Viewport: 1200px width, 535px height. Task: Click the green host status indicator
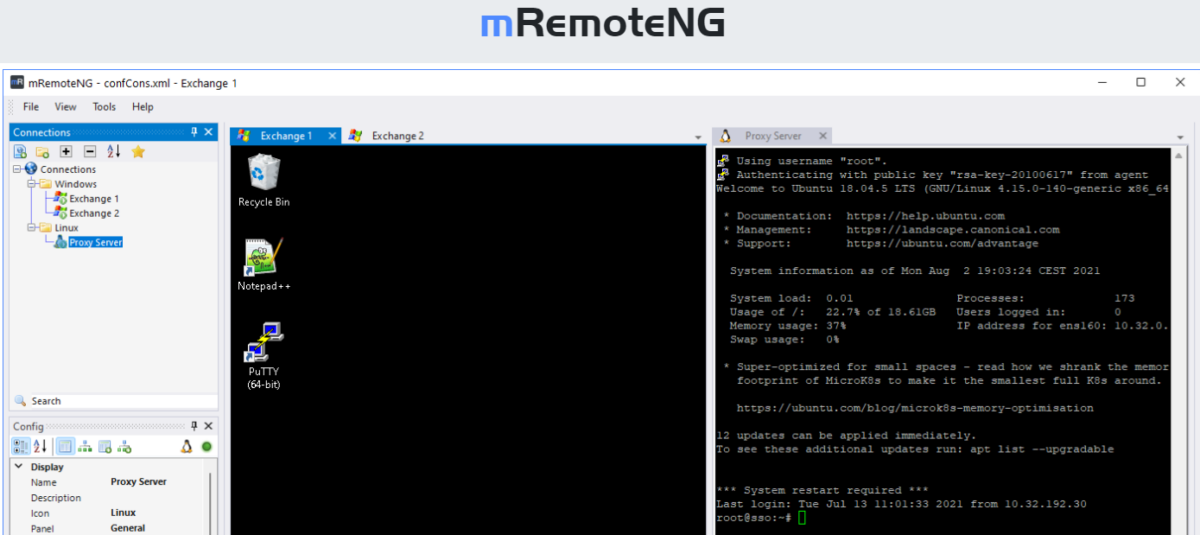pyautogui.click(x=206, y=446)
